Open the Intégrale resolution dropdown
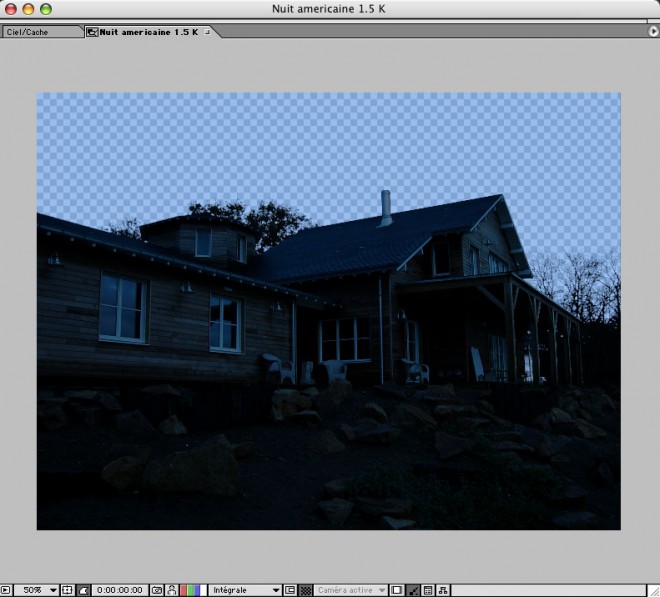This screenshot has width=660, height=597. pos(246,590)
